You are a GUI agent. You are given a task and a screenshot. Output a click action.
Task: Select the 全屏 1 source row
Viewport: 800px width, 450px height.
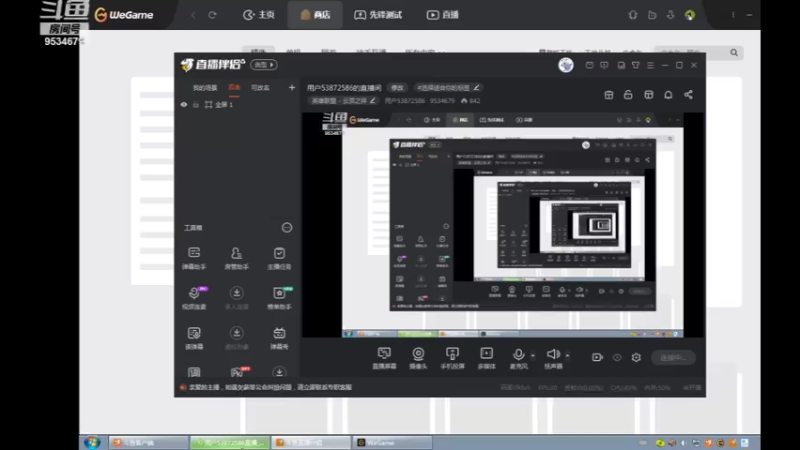pyautogui.click(x=237, y=105)
